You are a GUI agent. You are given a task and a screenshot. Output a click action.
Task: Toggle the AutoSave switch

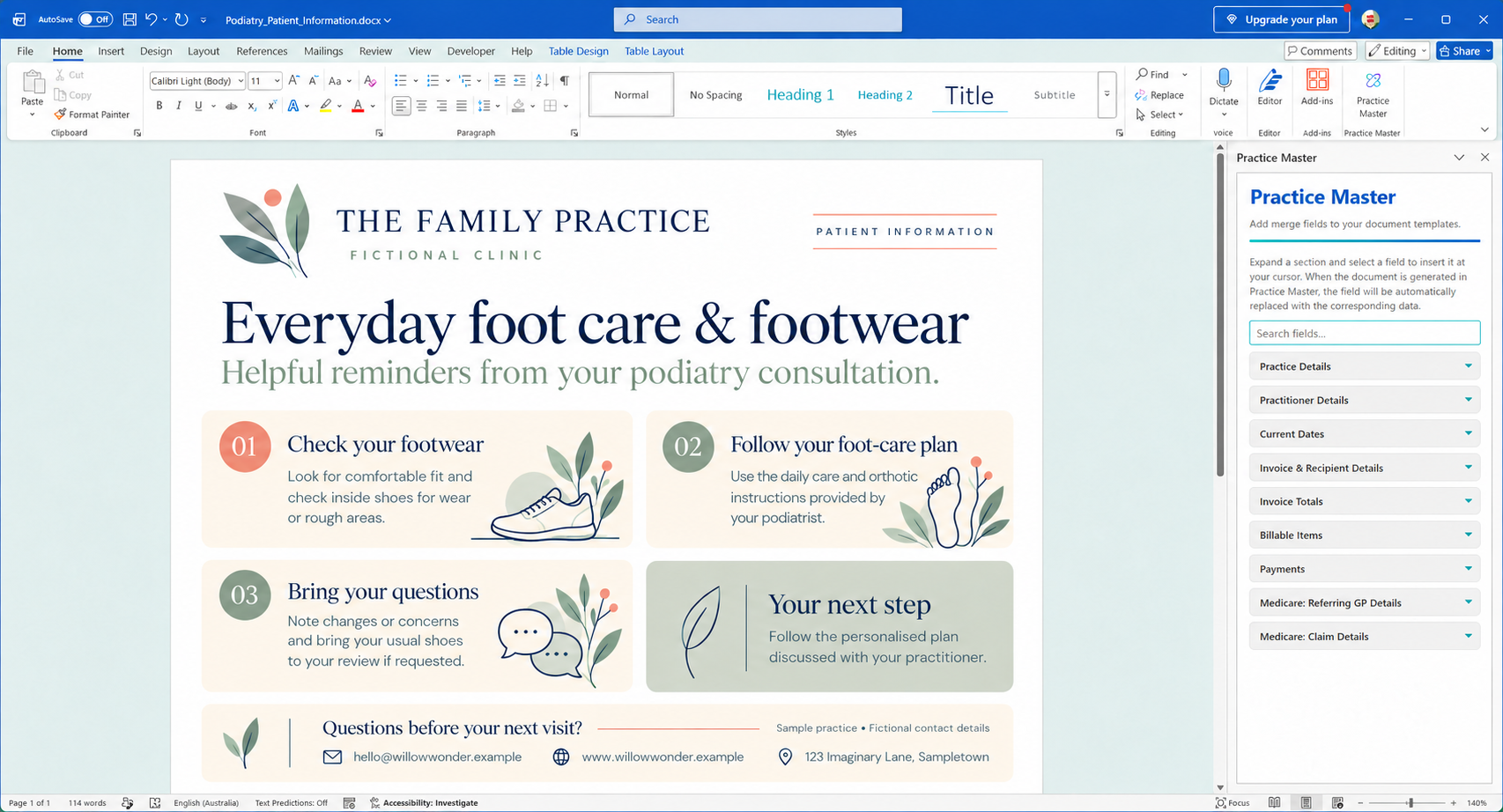pos(95,19)
